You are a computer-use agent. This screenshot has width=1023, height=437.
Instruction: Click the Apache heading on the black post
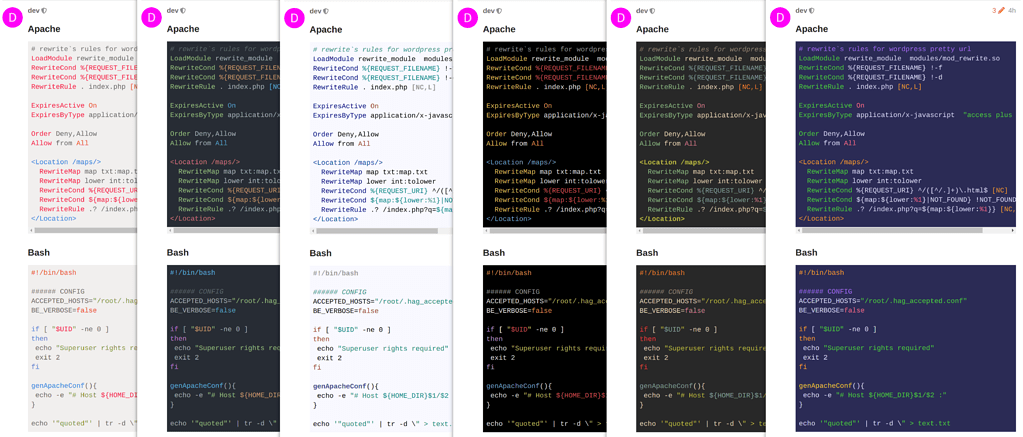(x=500, y=29)
